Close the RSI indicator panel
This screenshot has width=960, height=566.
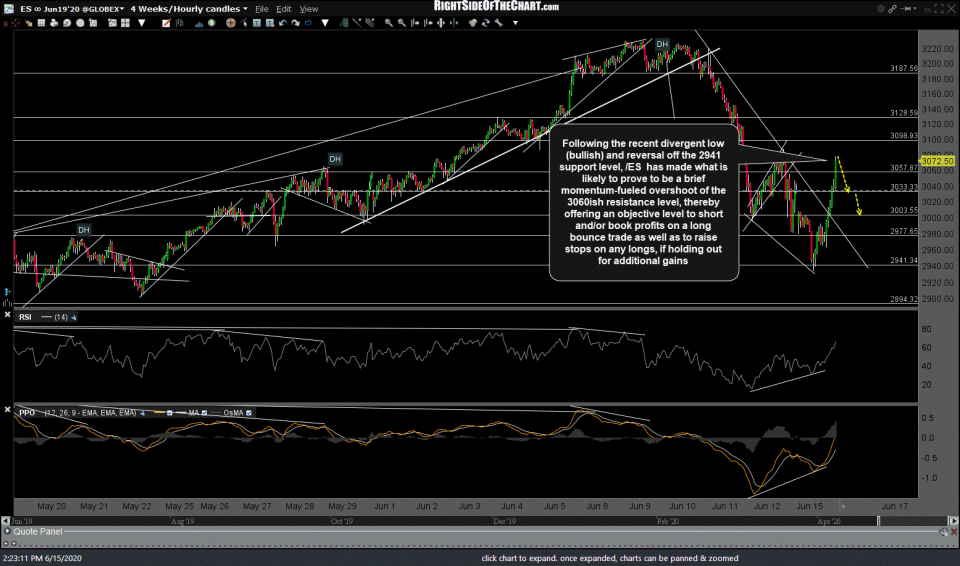7,314
